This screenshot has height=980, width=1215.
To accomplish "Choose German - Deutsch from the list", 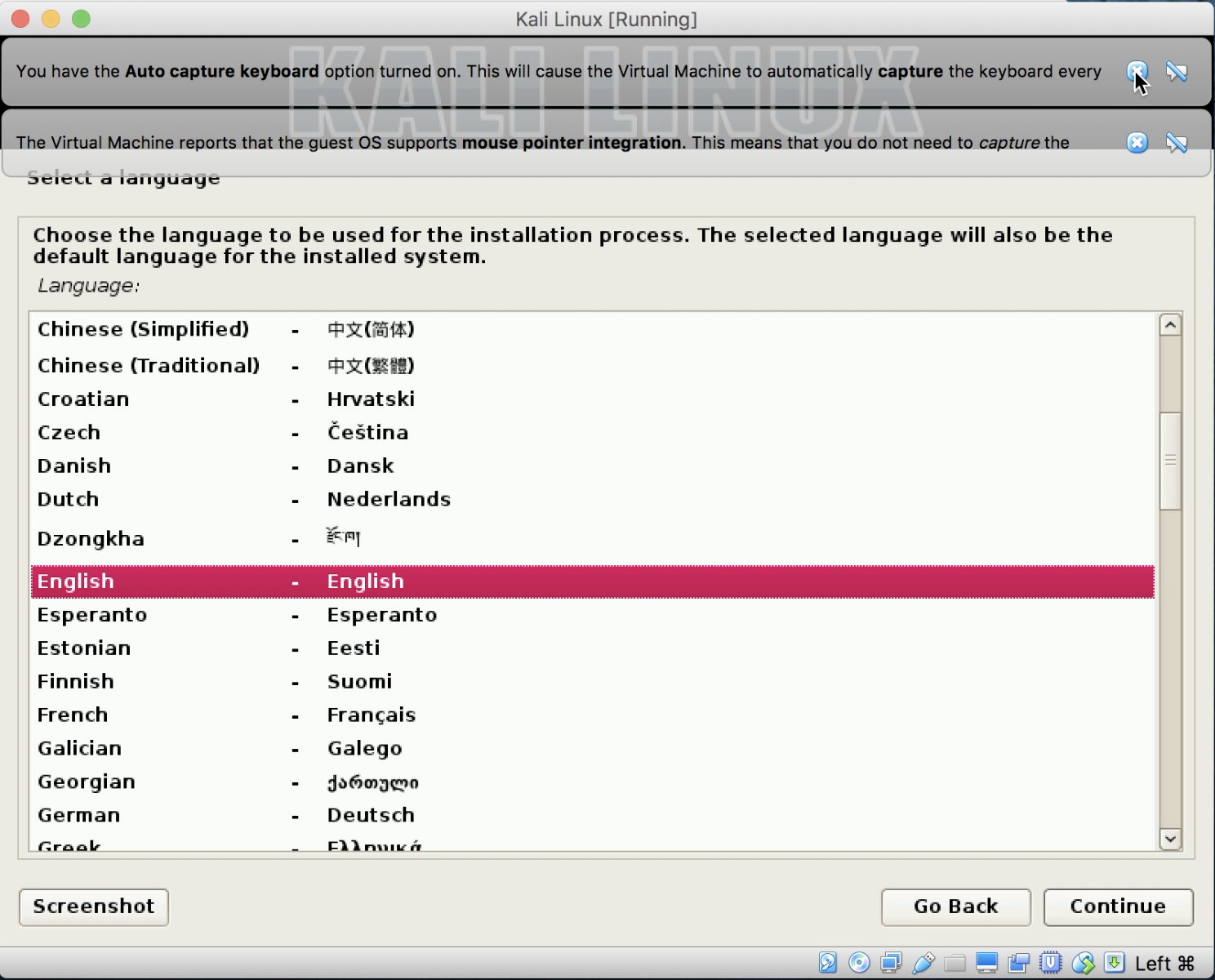I will (x=593, y=816).
